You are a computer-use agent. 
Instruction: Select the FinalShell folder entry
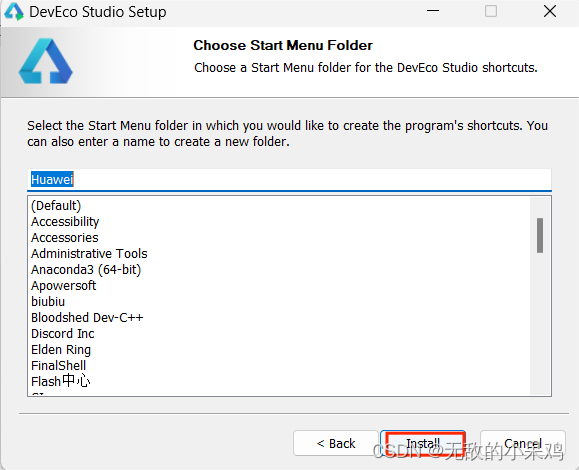point(58,366)
